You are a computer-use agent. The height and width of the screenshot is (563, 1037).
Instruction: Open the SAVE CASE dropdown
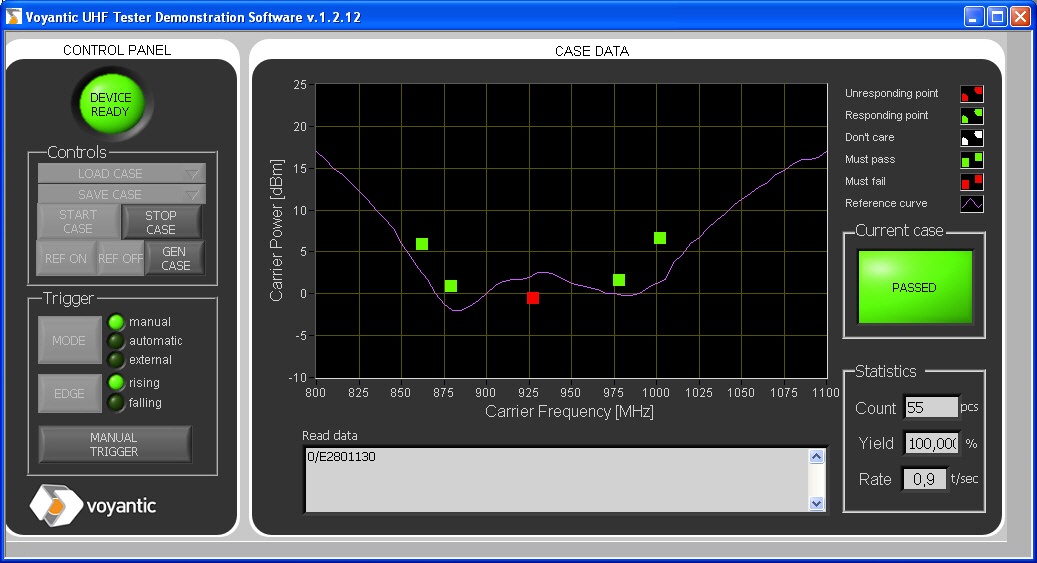pos(121,194)
